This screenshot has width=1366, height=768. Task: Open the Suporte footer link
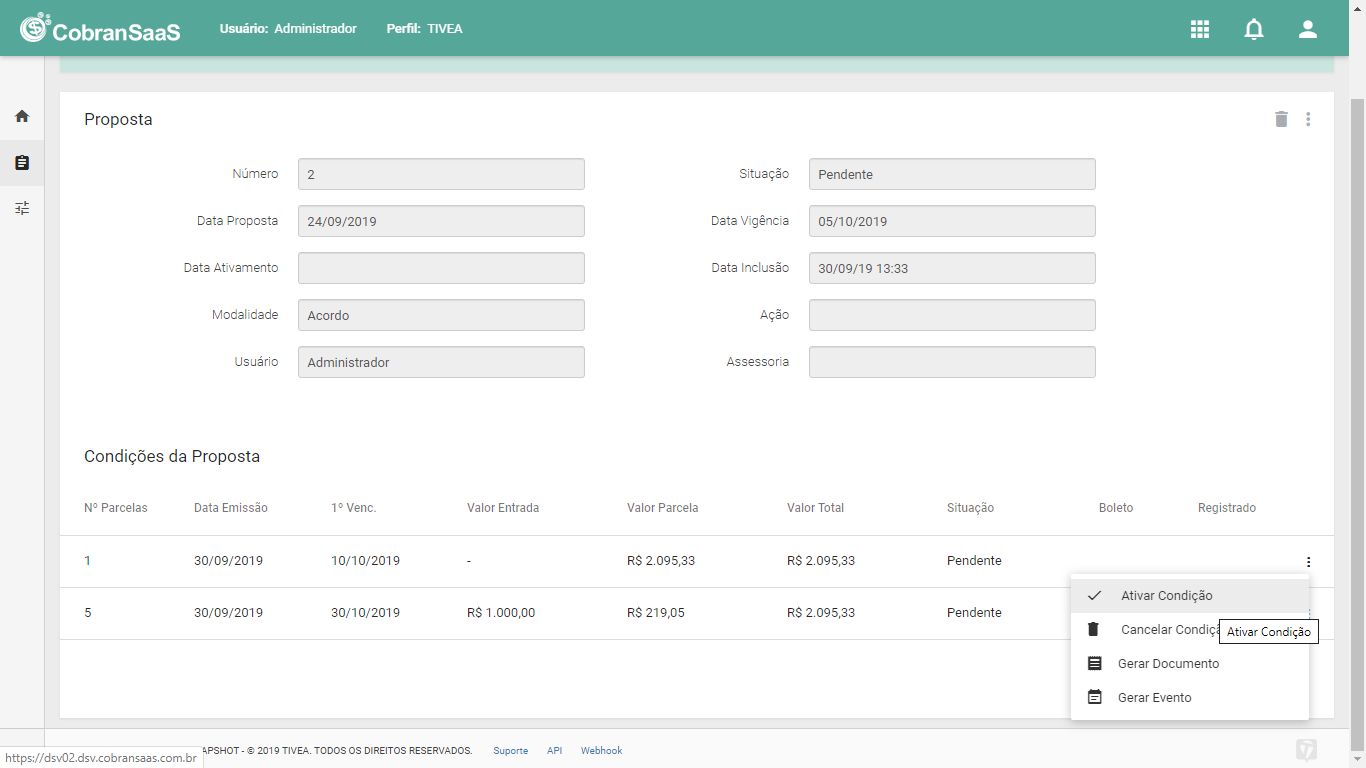click(x=510, y=750)
